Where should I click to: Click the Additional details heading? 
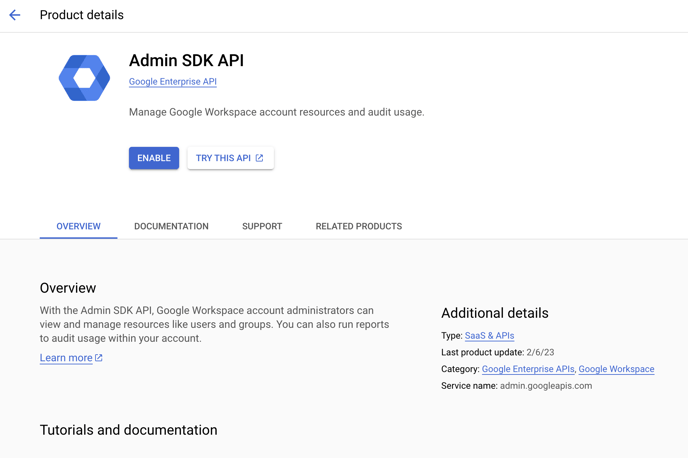point(495,313)
